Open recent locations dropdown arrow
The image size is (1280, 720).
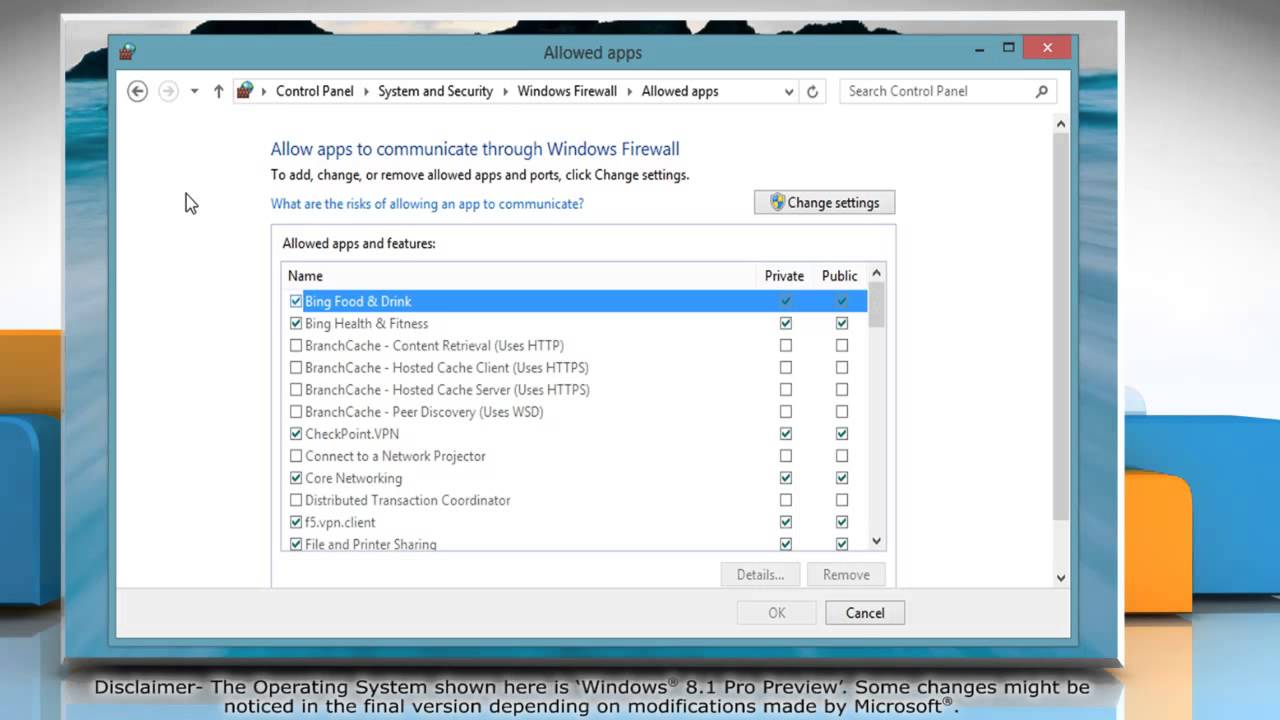[194, 91]
